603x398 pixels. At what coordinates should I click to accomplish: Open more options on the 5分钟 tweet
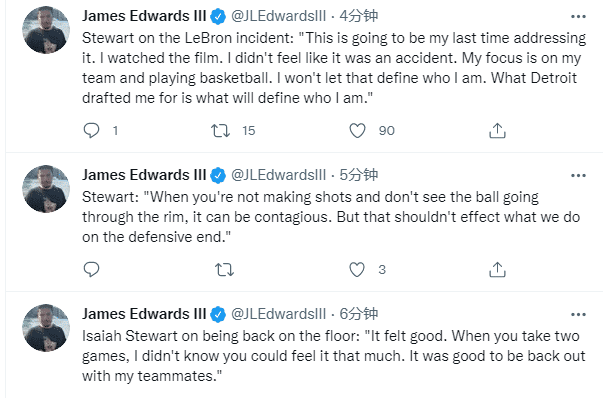tap(578, 176)
